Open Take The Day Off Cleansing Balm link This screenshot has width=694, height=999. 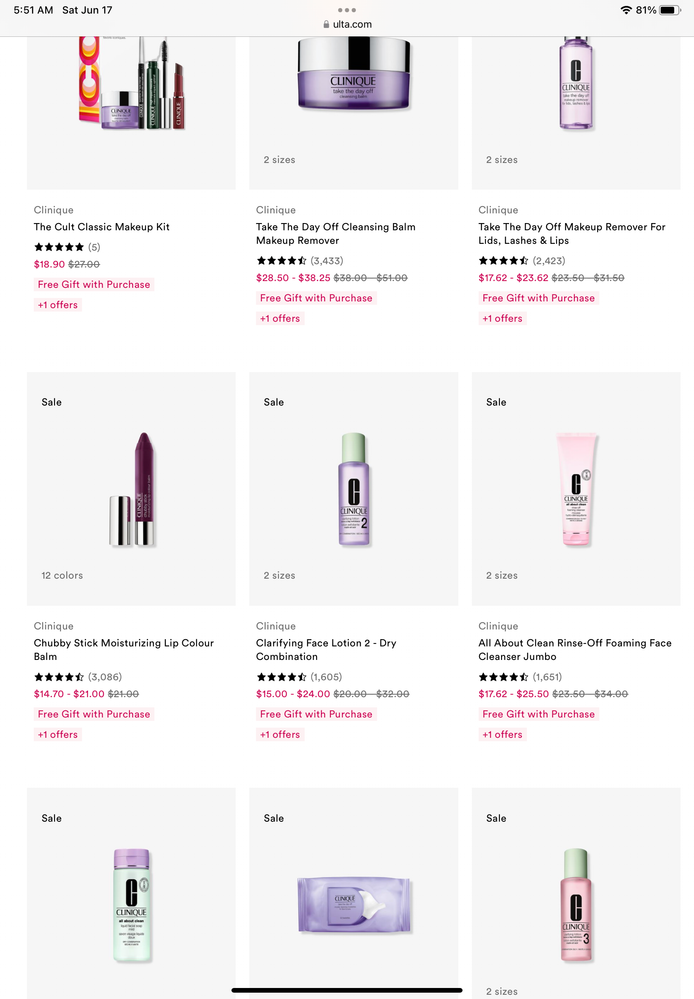(x=335, y=234)
